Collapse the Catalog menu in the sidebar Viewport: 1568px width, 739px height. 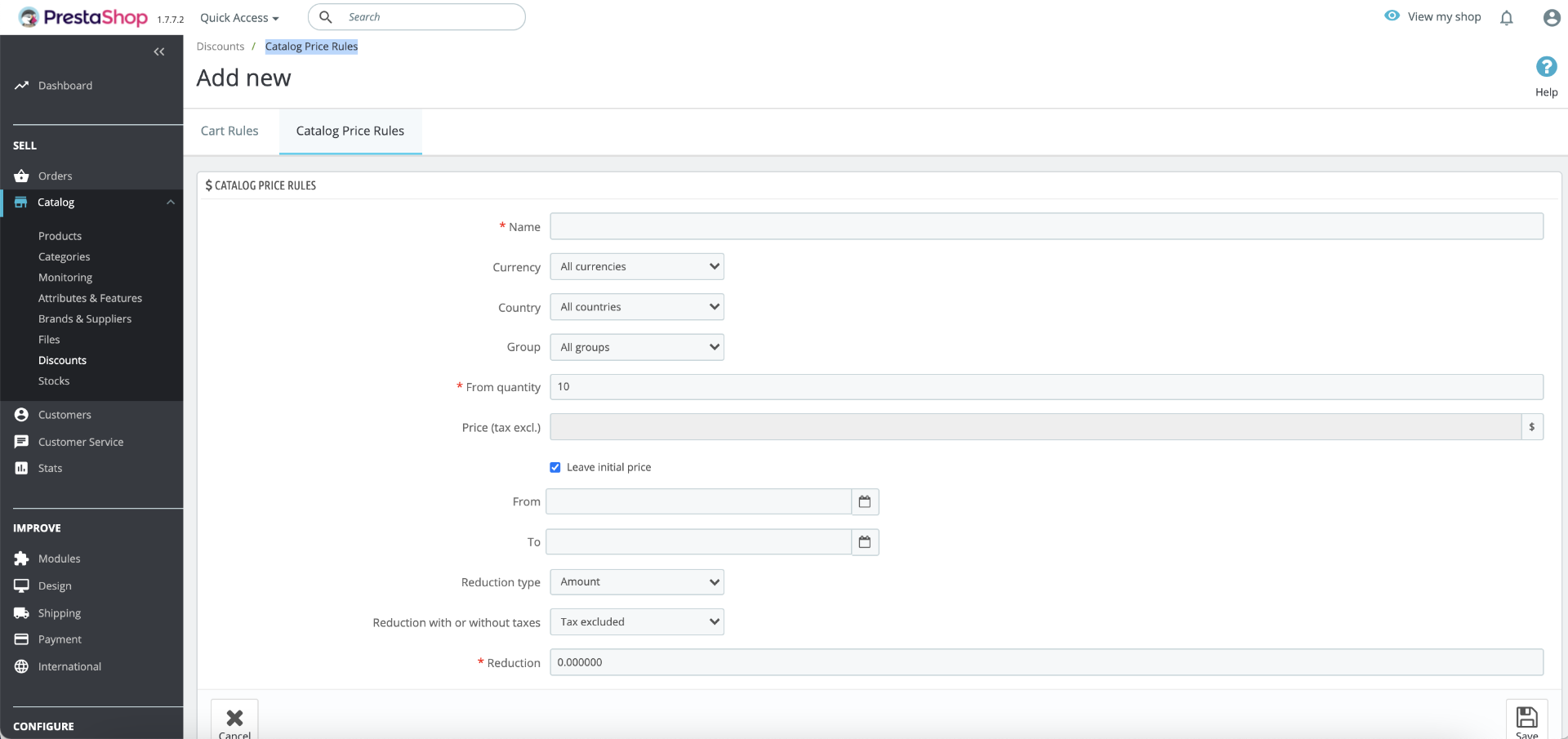pyautogui.click(x=171, y=203)
